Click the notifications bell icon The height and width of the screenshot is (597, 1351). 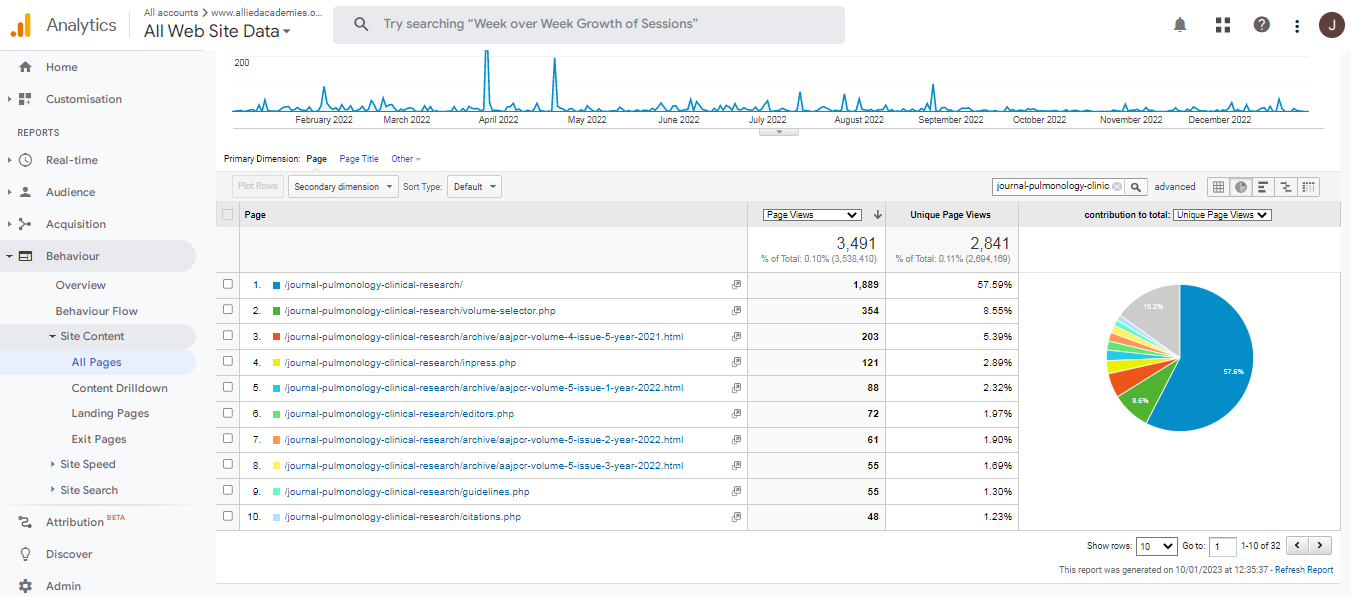point(1180,25)
